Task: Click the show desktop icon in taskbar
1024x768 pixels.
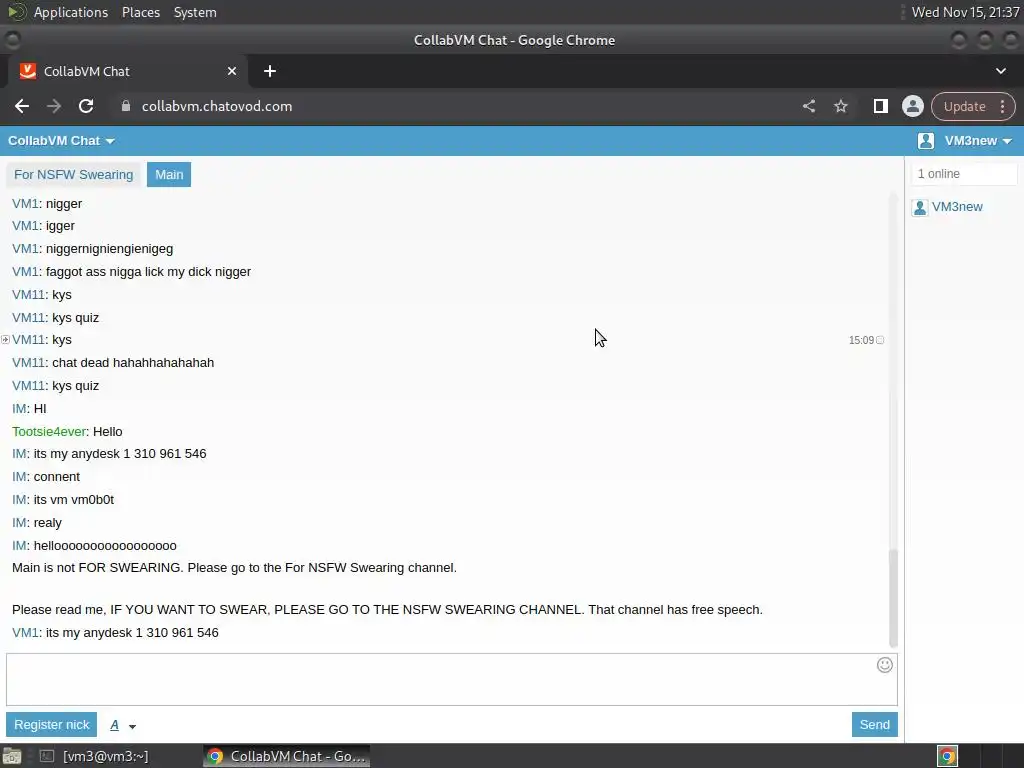Action: click(12, 756)
